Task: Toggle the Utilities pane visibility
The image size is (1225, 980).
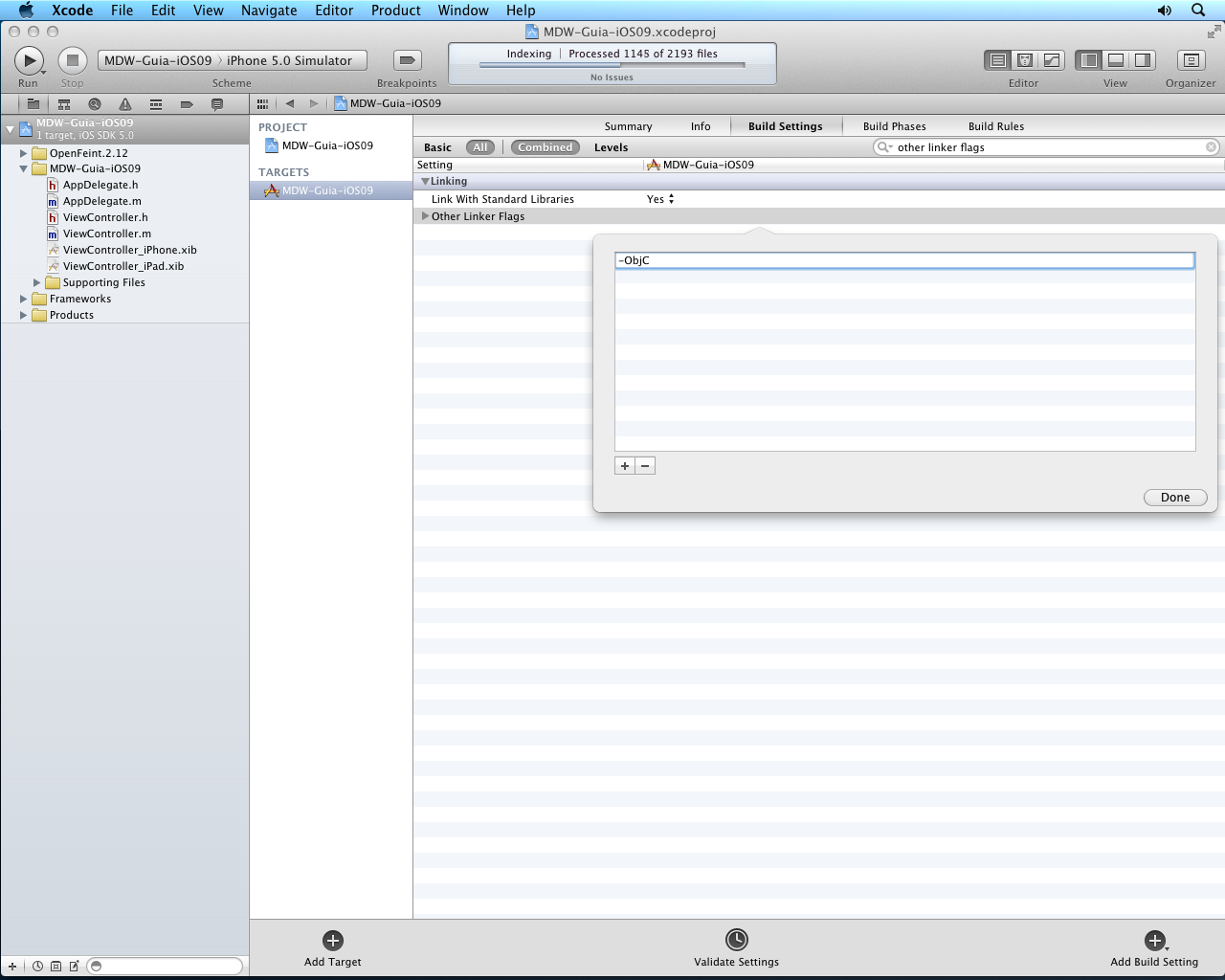Action: [x=1142, y=60]
